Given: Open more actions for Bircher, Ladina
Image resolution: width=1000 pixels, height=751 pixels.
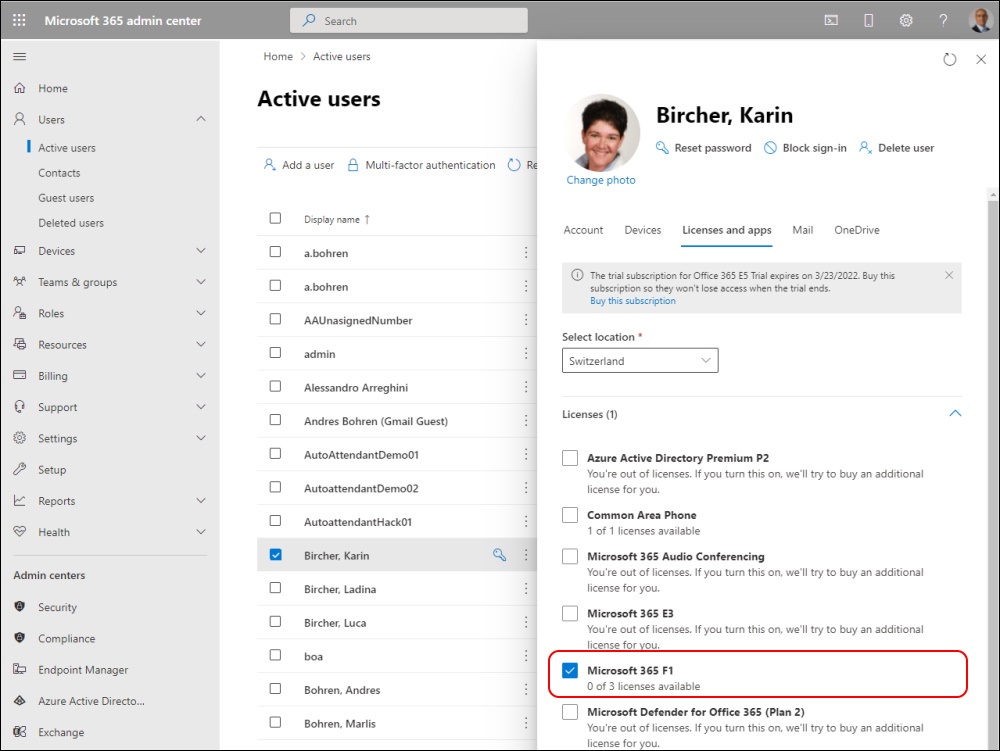Looking at the screenshot, I should pyautogui.click(x=526, y=588).
